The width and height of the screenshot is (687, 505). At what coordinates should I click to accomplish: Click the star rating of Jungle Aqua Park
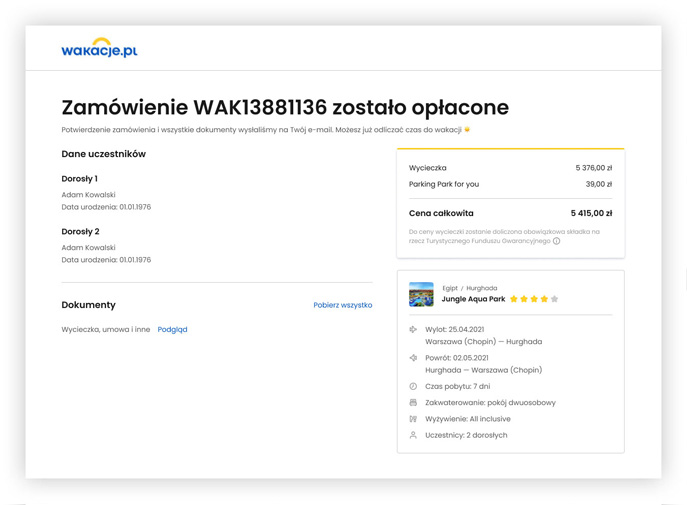tap(534, 299)
